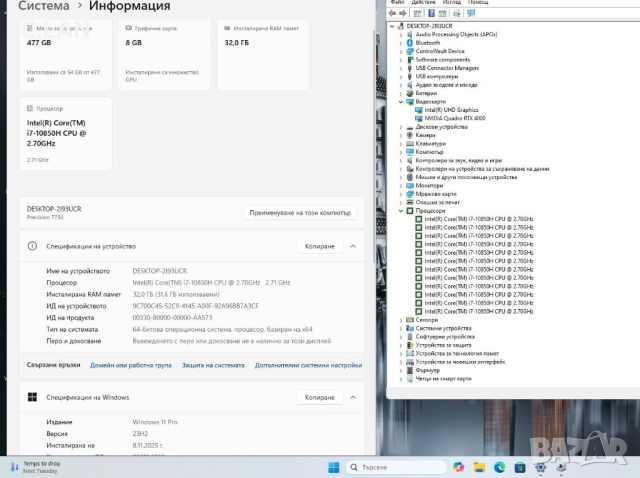Collapse the Видеокарти node
640x478 pixels.
(400, 102)
